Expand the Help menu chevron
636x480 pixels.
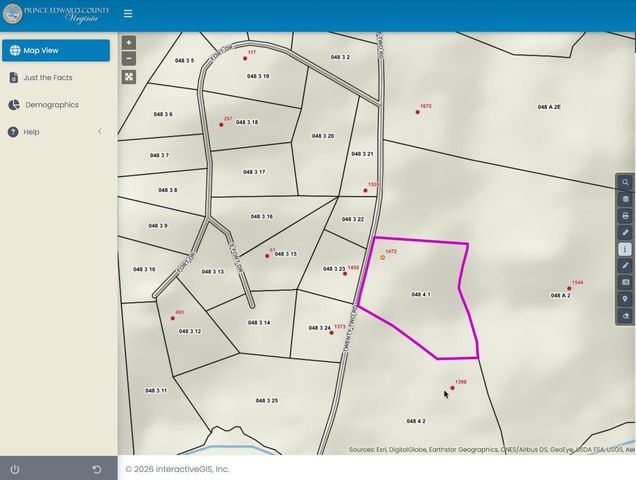click(99, 132)
